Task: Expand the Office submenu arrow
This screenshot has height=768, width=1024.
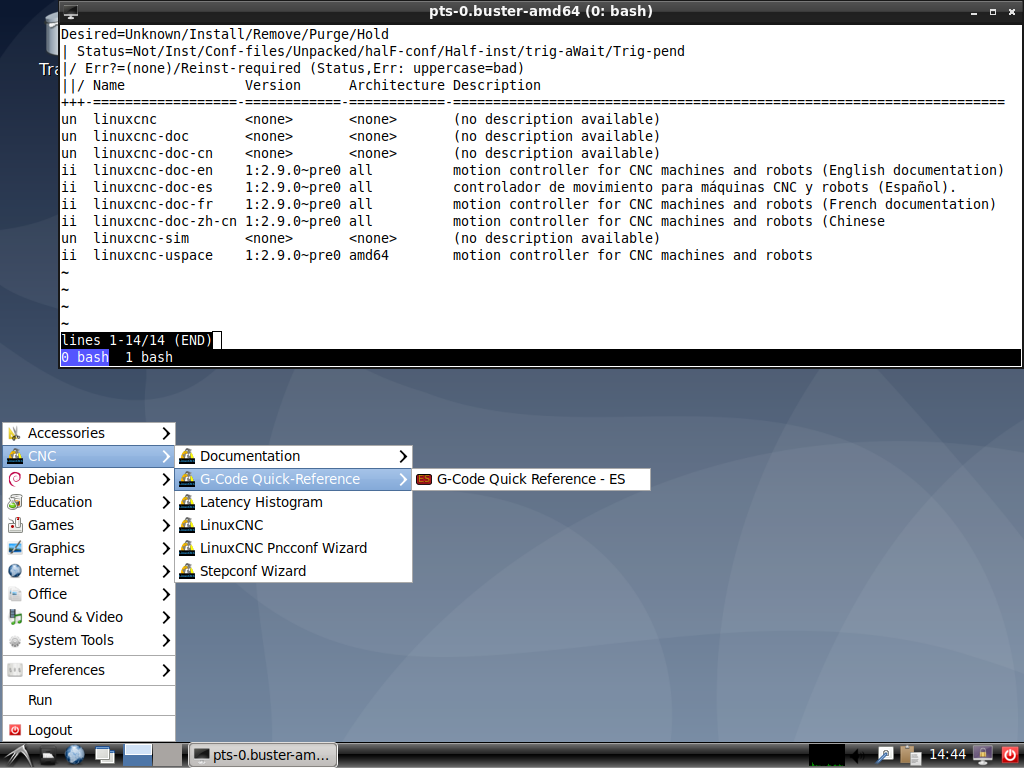Action: [166, 594]
